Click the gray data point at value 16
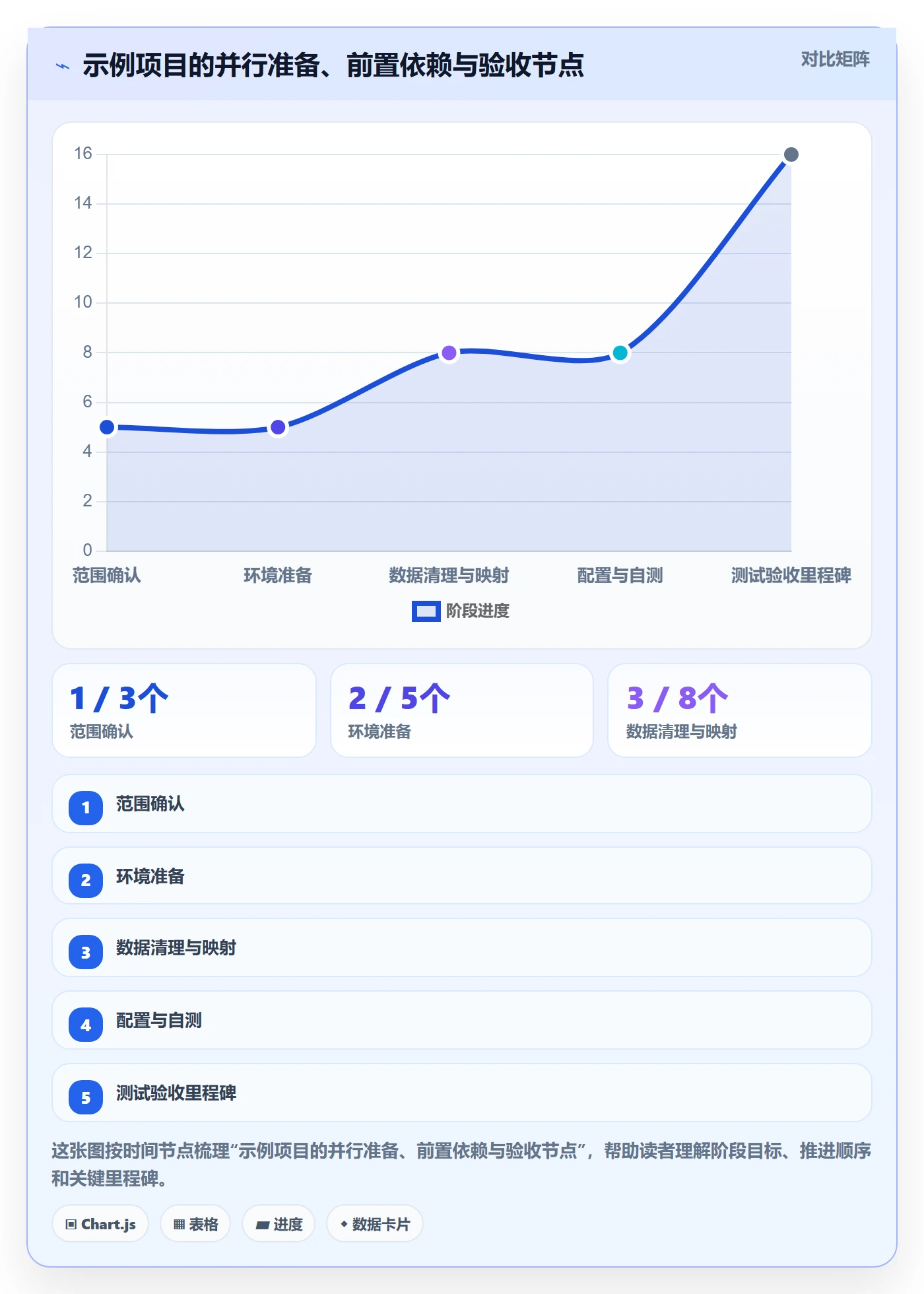Viewport: 924px width, 1294px height. click(x=791, y=154)
